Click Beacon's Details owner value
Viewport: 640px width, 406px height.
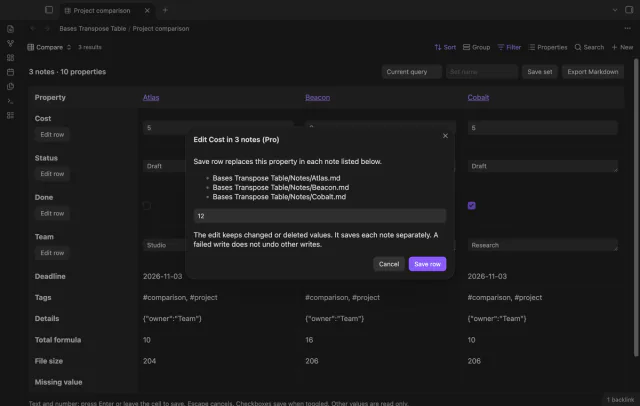[x=335, y=319]
